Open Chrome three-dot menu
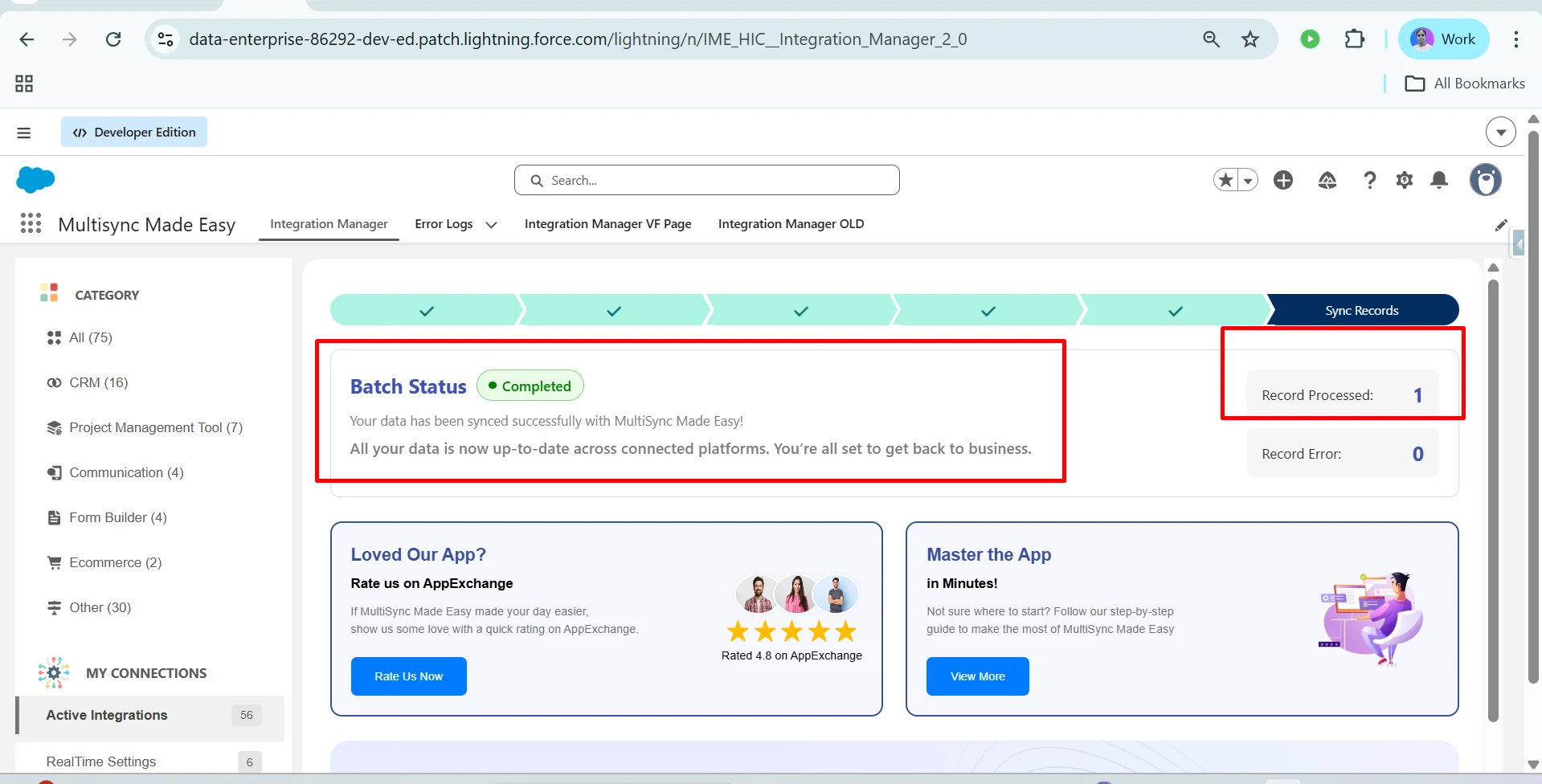 (x=1516, y=39)
